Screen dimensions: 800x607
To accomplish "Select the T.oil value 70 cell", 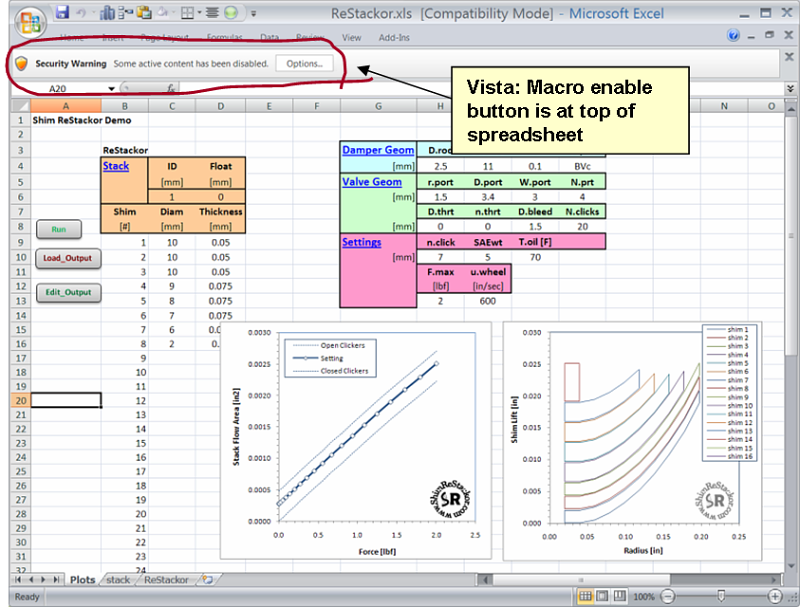I will coord(535,257).
